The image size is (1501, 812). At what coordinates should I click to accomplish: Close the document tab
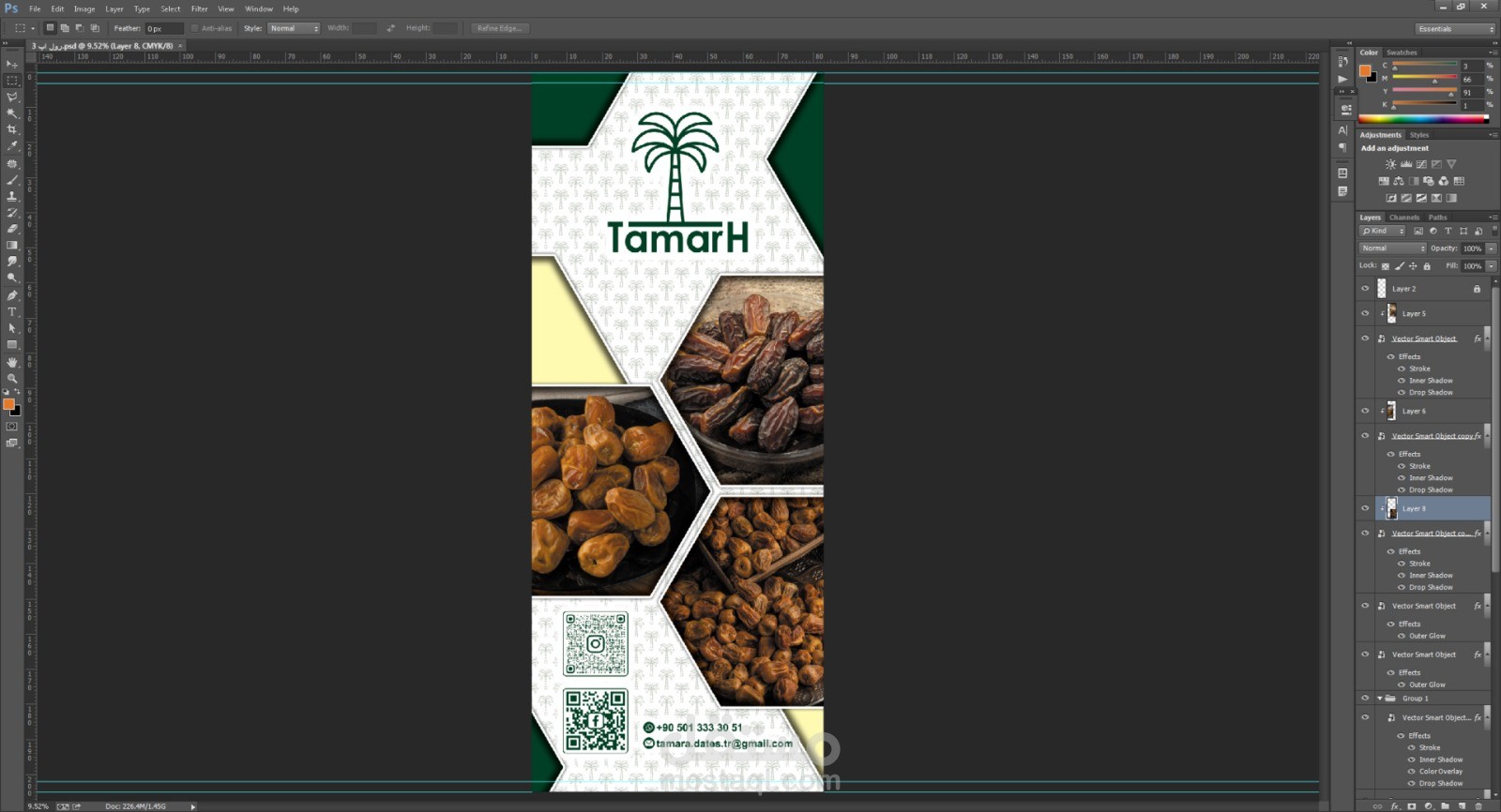pos(180,46)
